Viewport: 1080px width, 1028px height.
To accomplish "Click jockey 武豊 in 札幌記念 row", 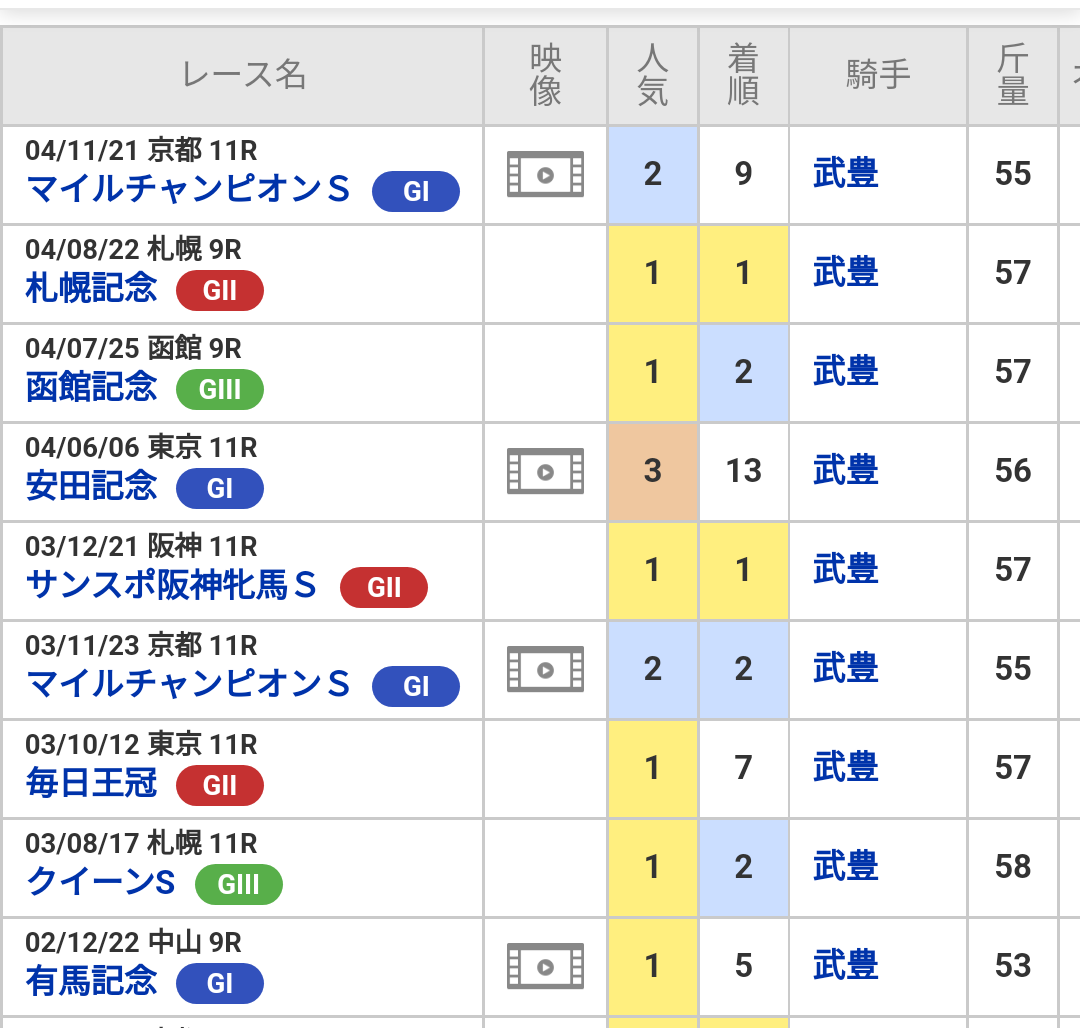I will 845,273.
